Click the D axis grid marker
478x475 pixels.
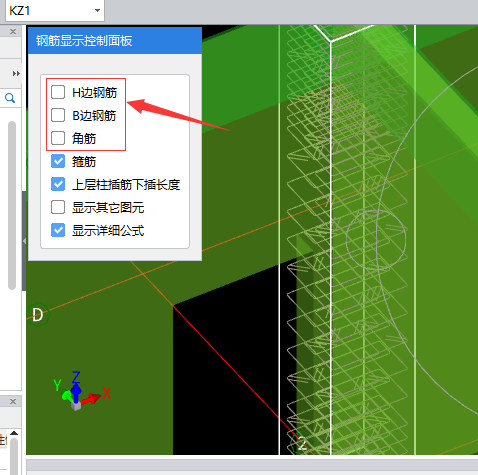coord(38,315)
